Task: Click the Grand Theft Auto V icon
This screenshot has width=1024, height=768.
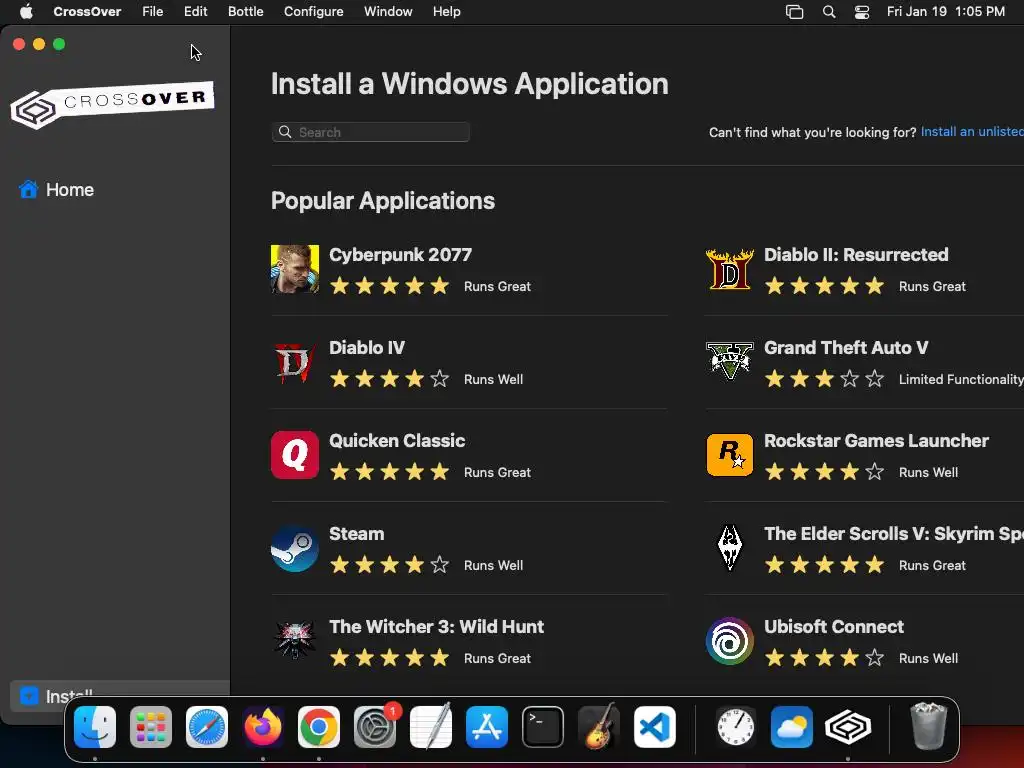Action: 729,362
